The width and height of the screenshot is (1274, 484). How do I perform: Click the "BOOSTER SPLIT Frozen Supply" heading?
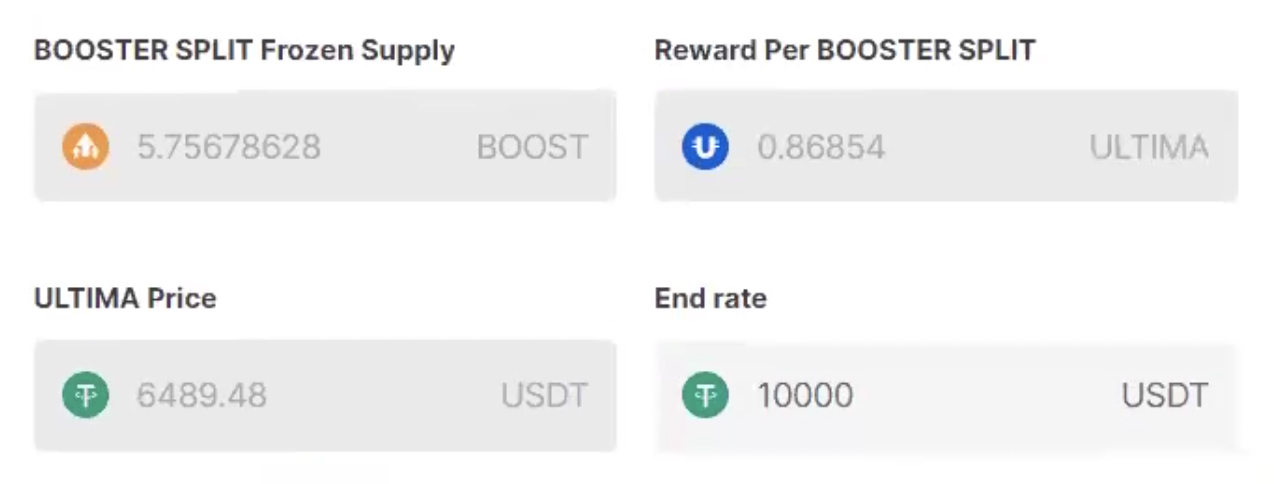pos(244,50)
